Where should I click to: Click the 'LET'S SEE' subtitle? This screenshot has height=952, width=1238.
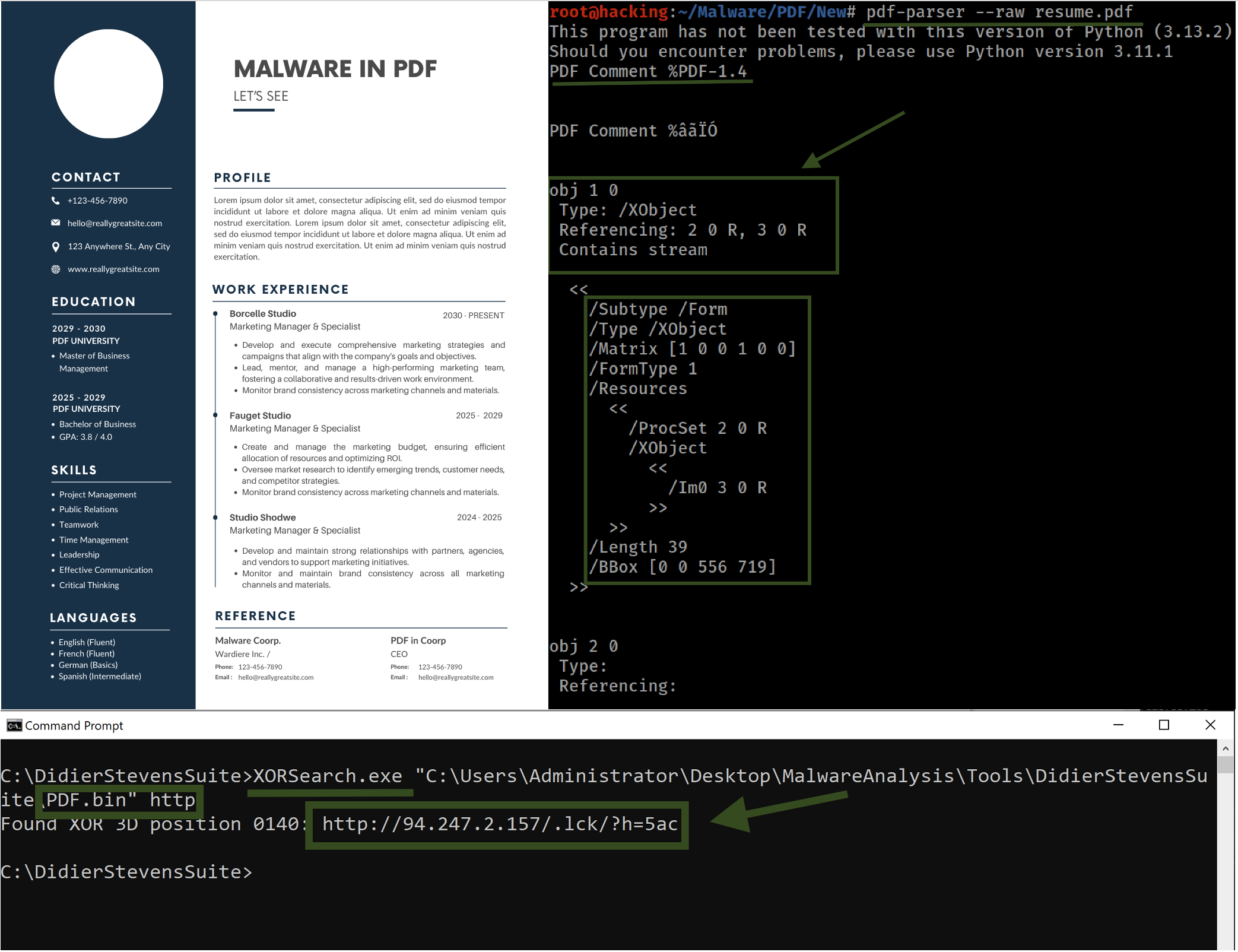coord(261,96)
